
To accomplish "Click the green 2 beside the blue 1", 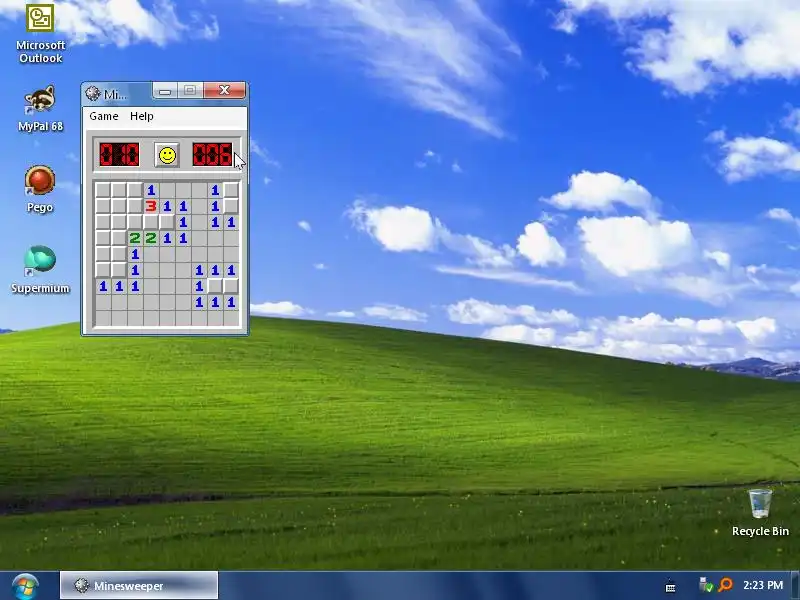I will 151,238.
